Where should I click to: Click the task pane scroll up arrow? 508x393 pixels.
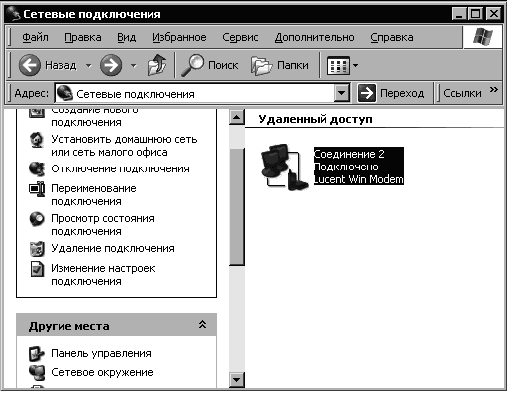click(x=237, y=117)
